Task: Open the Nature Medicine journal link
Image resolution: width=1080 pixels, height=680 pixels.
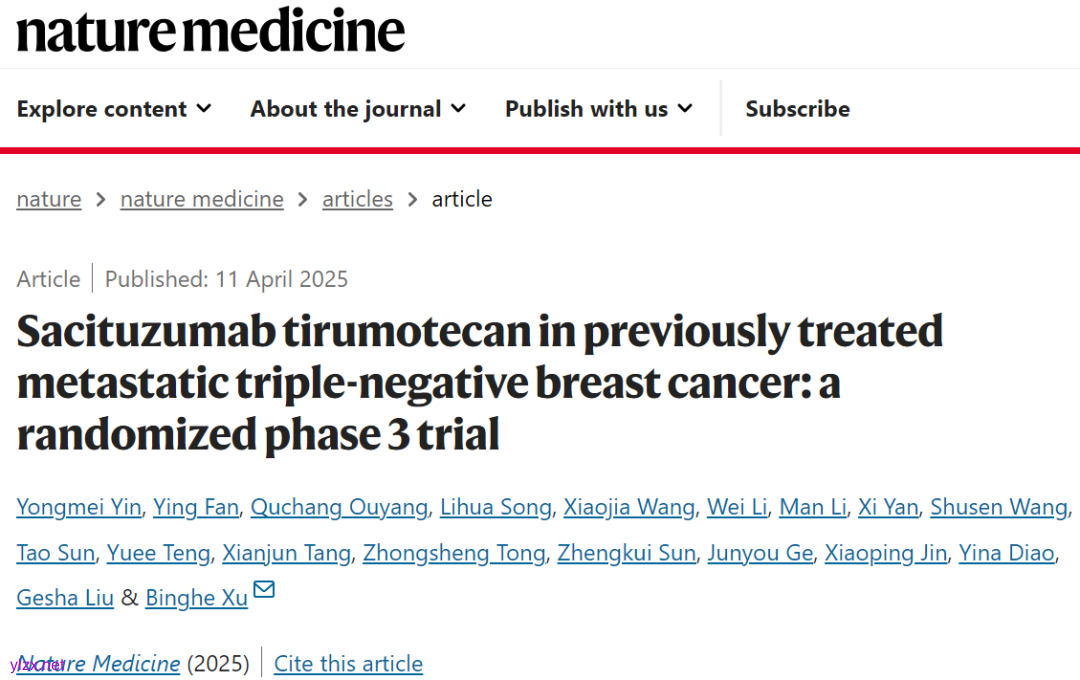Action: click(100, 664)
